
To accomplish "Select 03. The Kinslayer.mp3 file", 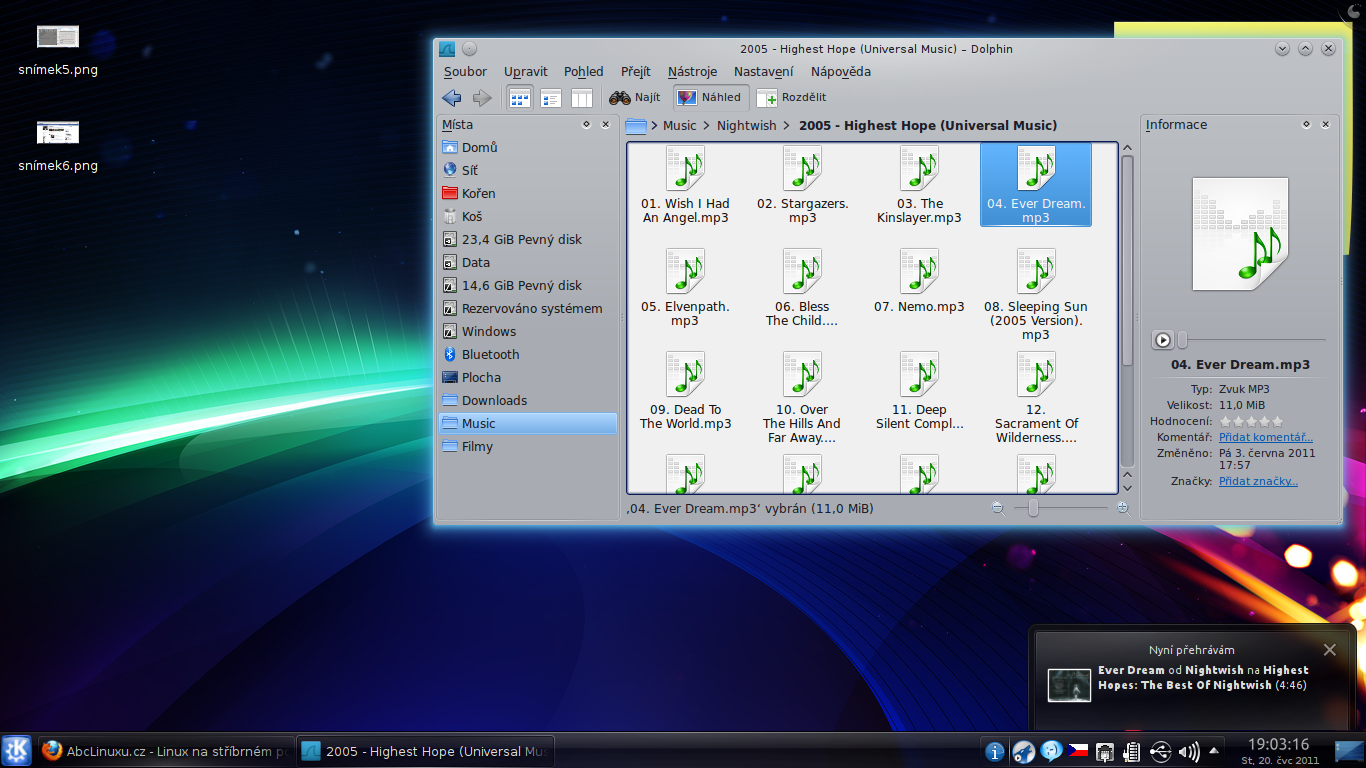I will [x=919, y=186].
